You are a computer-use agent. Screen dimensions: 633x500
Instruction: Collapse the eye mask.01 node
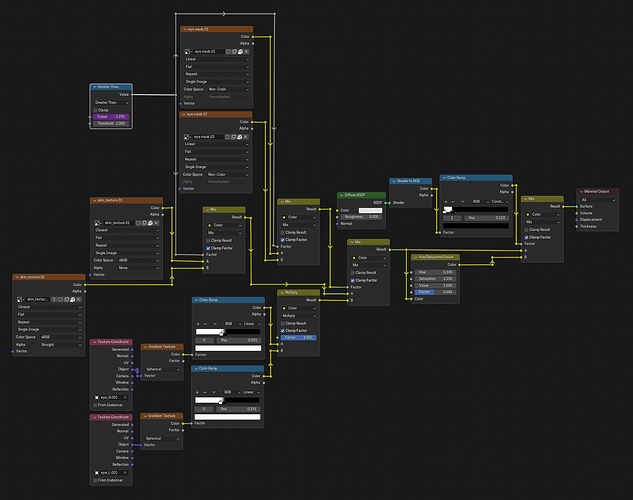pos(185,29)
